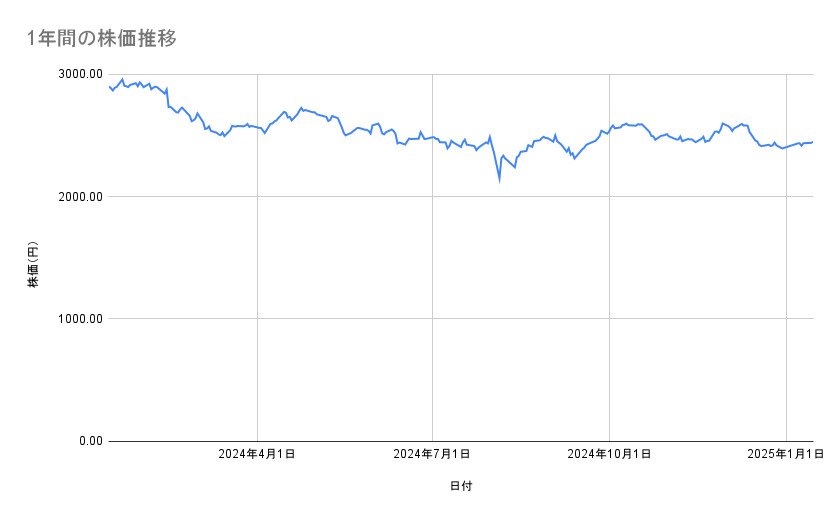Select the horizontal axis title 日付

click(x=461, y=486)
